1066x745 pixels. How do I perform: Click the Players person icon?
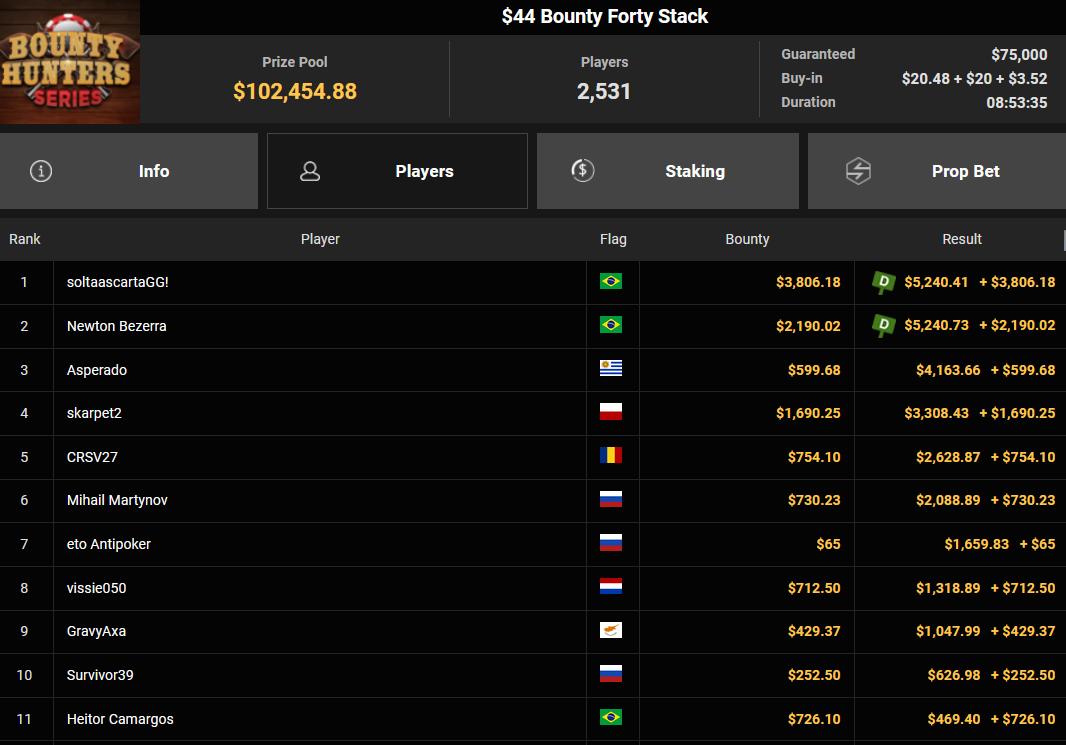click(x=310, y=171)
